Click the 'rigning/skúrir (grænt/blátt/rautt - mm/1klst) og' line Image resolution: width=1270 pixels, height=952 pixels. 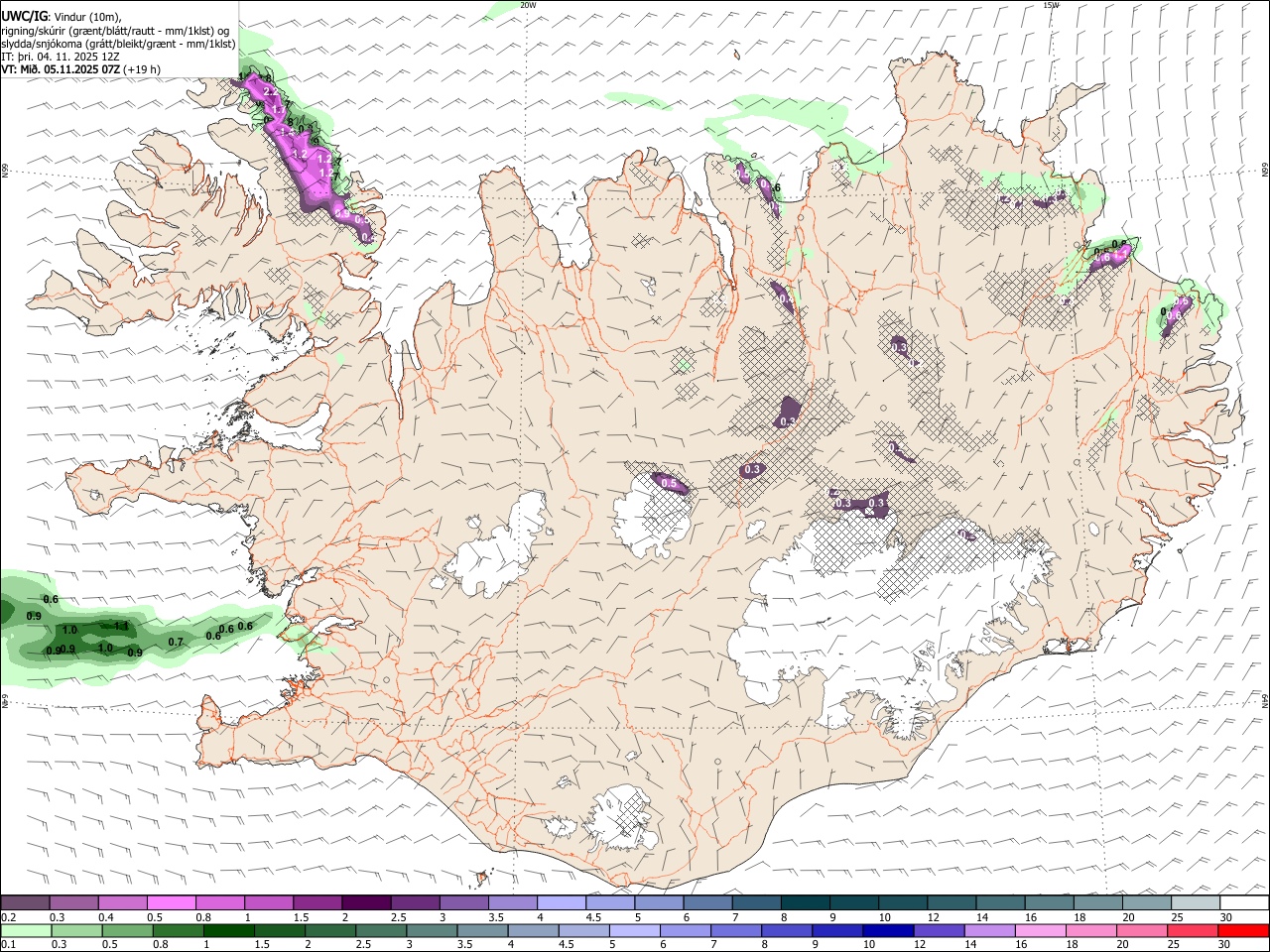point(115,31)
